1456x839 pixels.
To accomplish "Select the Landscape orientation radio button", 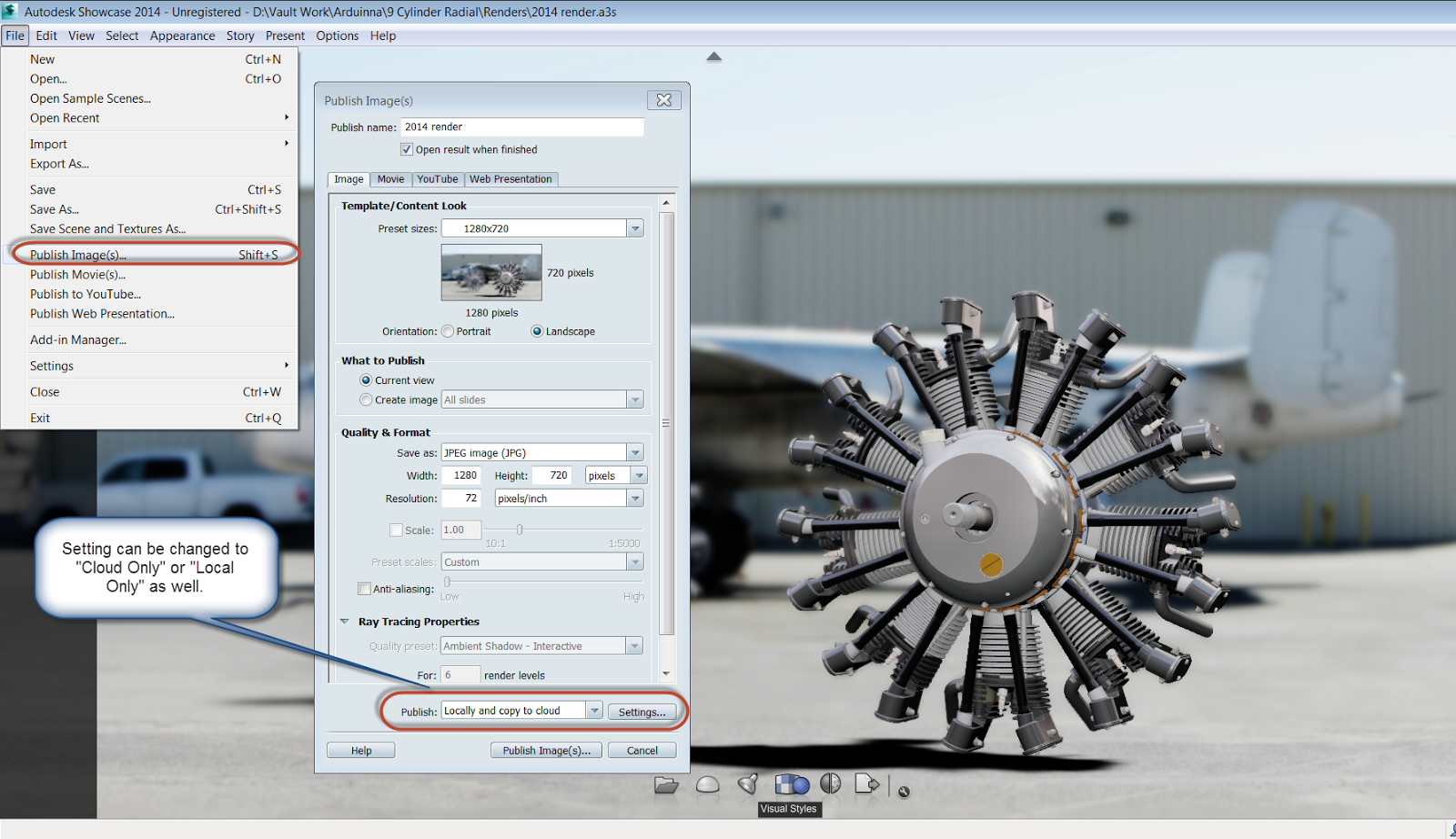I will 537,331.
